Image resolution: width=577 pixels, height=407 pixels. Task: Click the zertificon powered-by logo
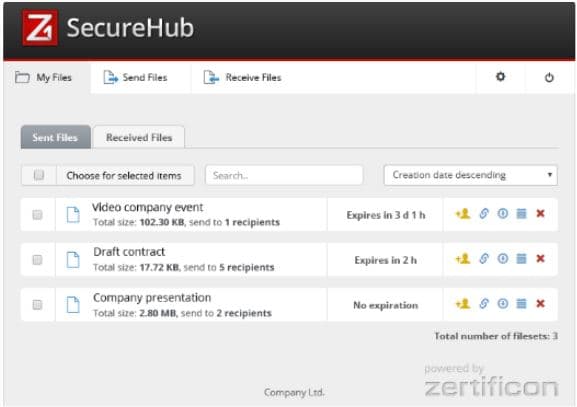coord(491,381)
